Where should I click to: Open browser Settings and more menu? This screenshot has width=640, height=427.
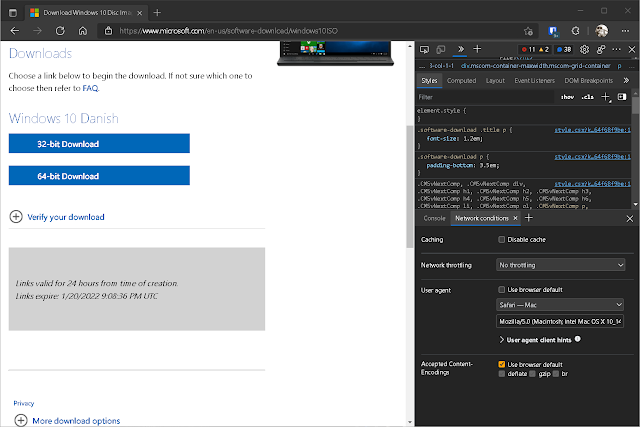pos(625,31)
